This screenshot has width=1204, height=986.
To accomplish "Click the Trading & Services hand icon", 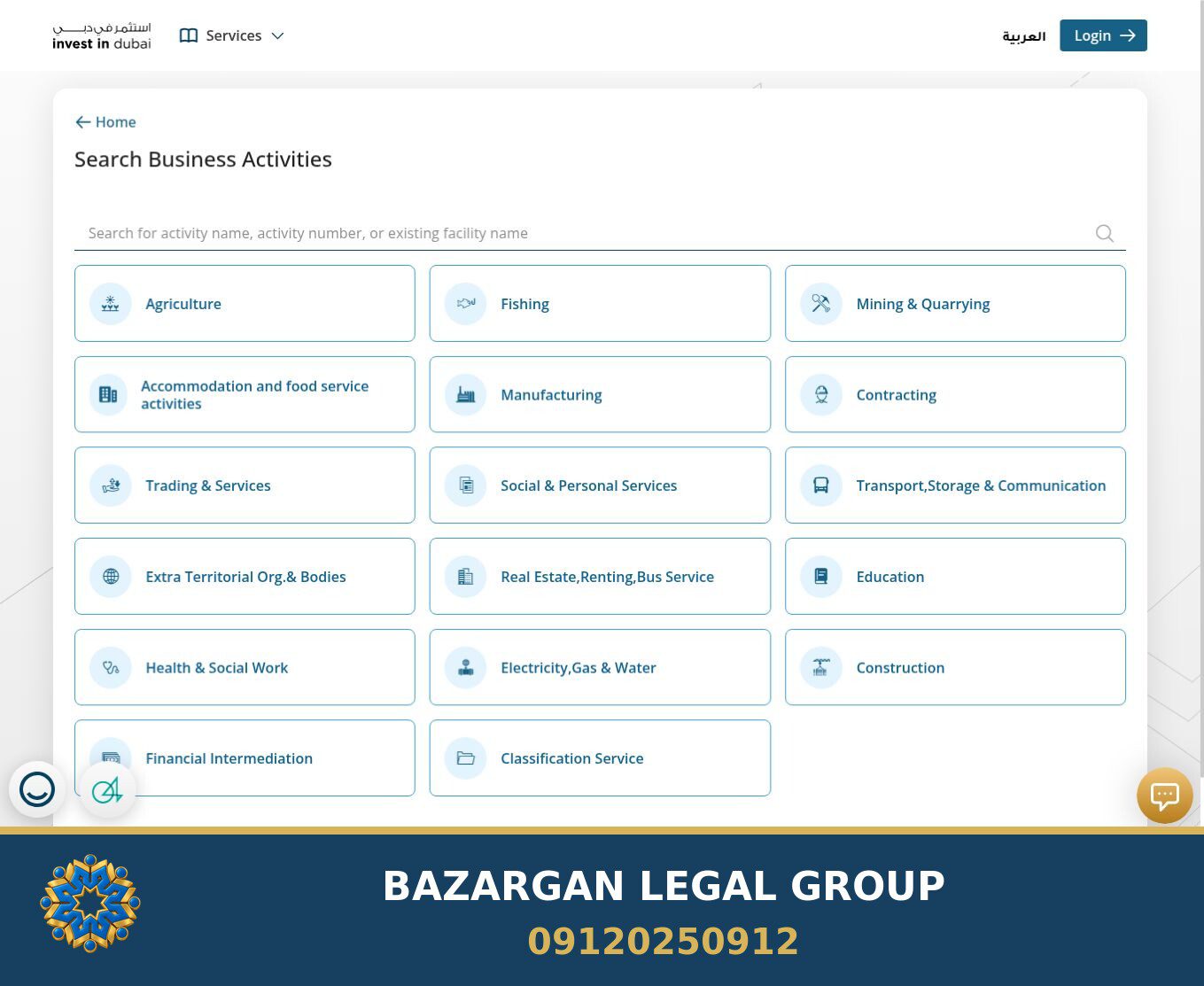I will [x=111, y=485].
